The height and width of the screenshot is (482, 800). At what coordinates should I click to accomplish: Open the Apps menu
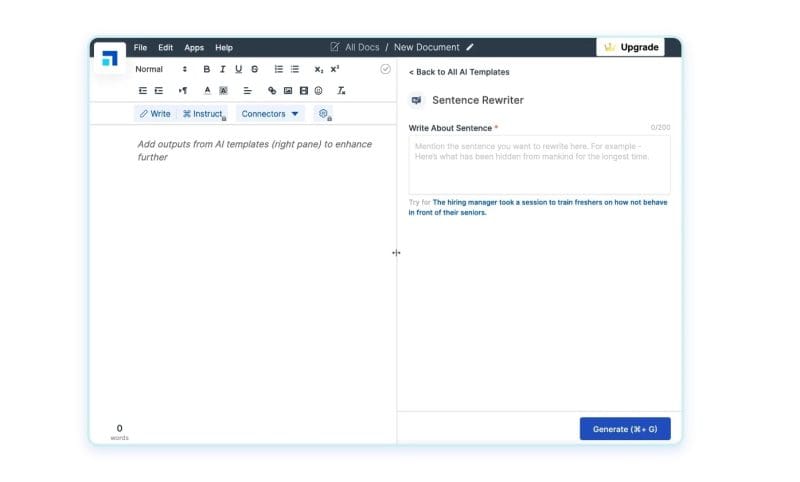pos(194,47)
